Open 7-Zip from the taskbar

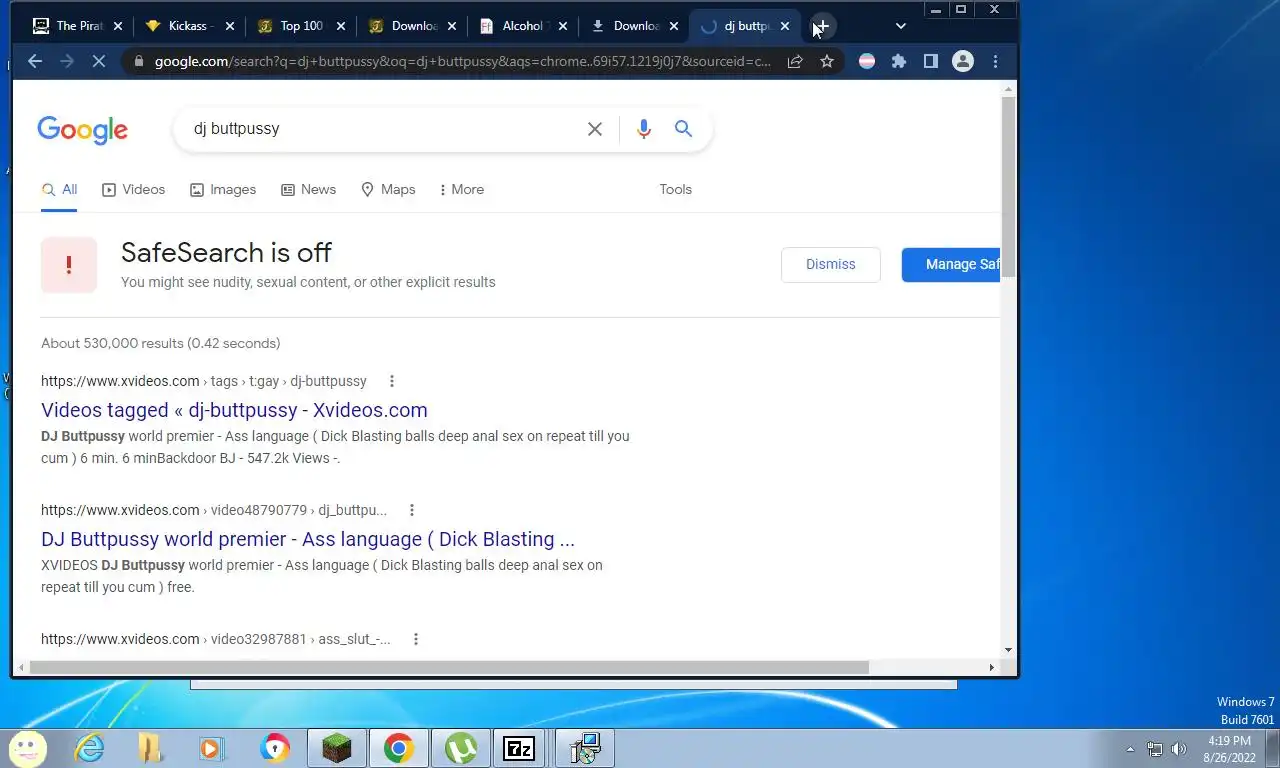(x=519, y=748)
